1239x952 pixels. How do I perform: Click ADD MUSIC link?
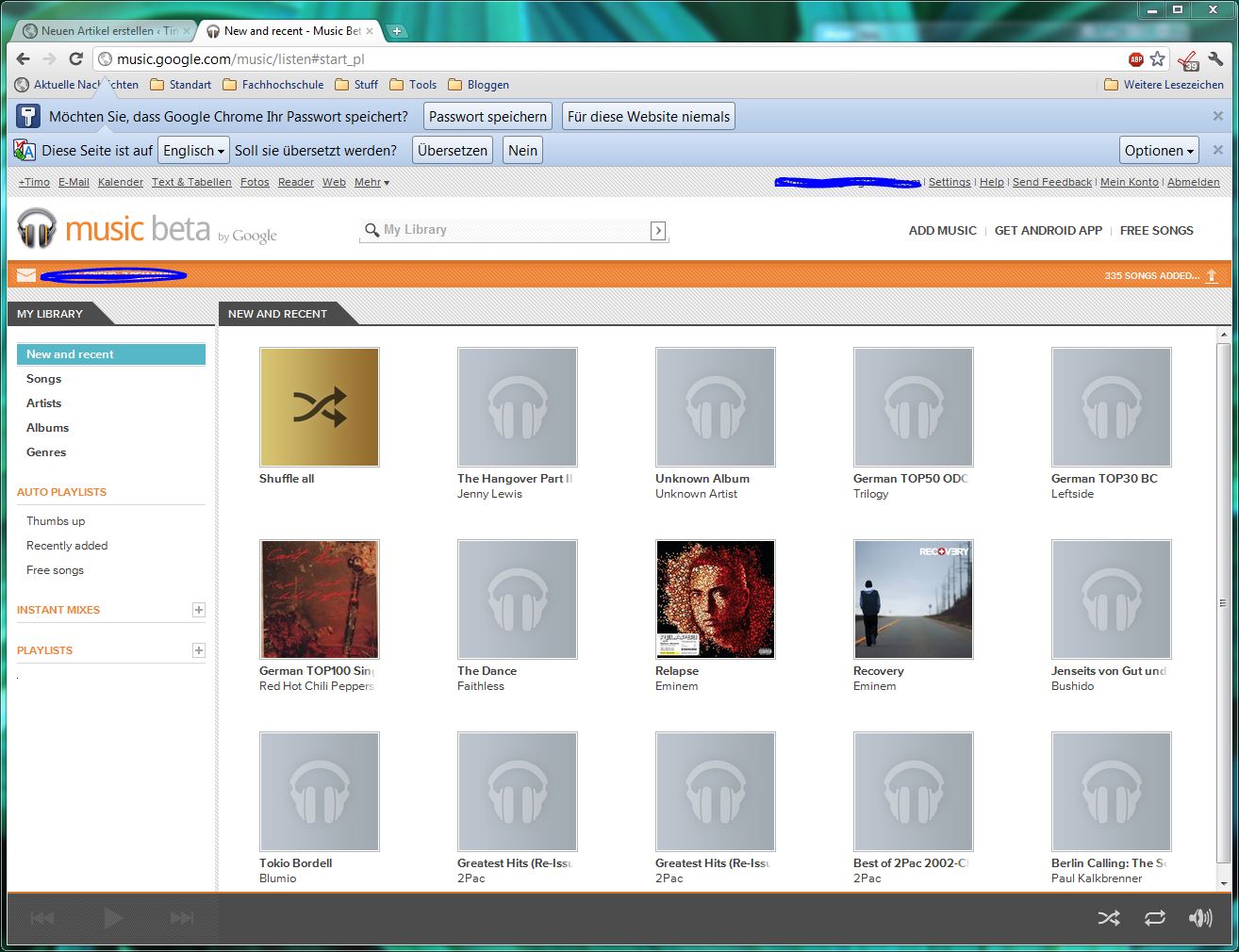point(943,230)
